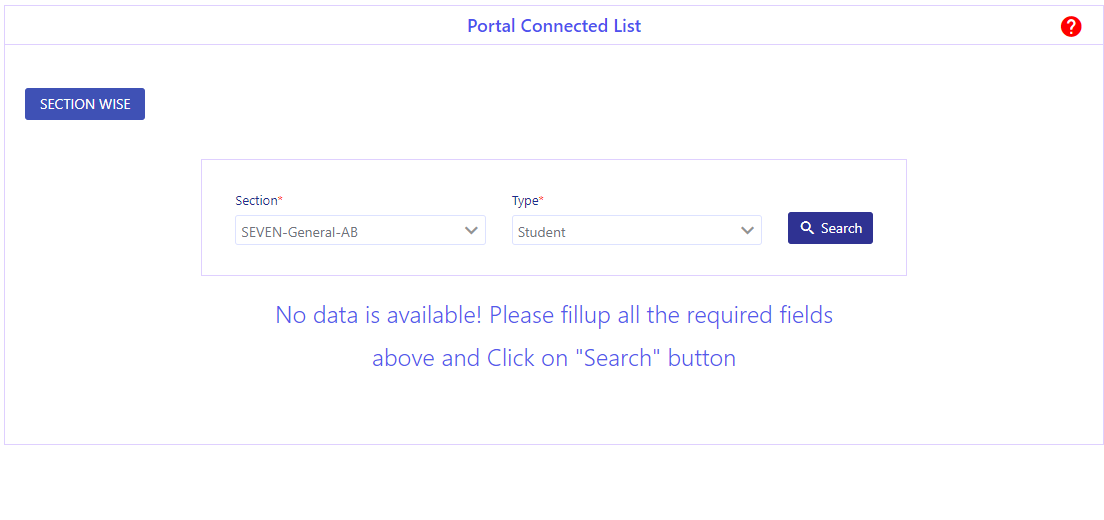Click the red asterisk beside Section
Screen dimensions: 1104x520
[x=280, y=200]
